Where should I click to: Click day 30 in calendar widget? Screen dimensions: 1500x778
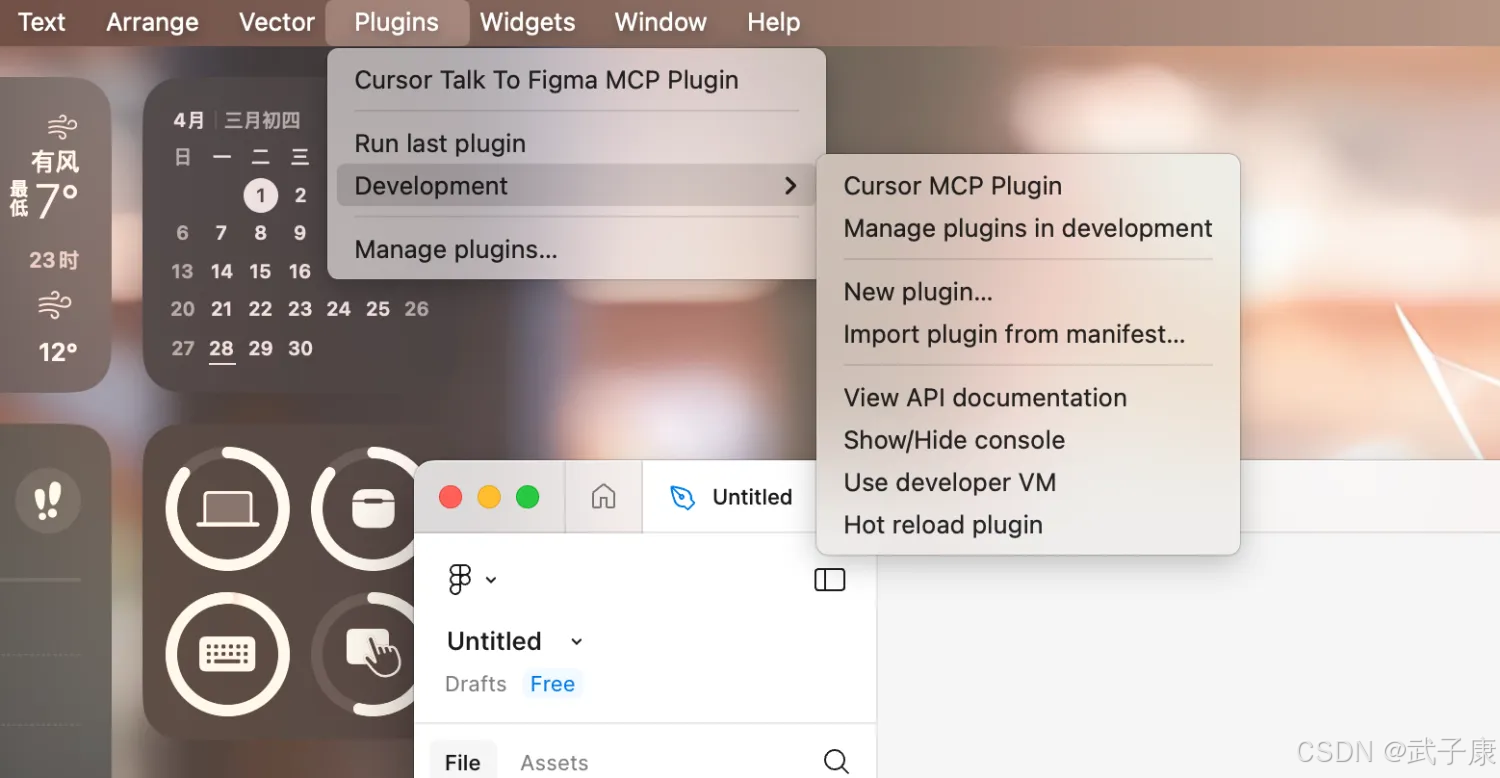point(300,348)
